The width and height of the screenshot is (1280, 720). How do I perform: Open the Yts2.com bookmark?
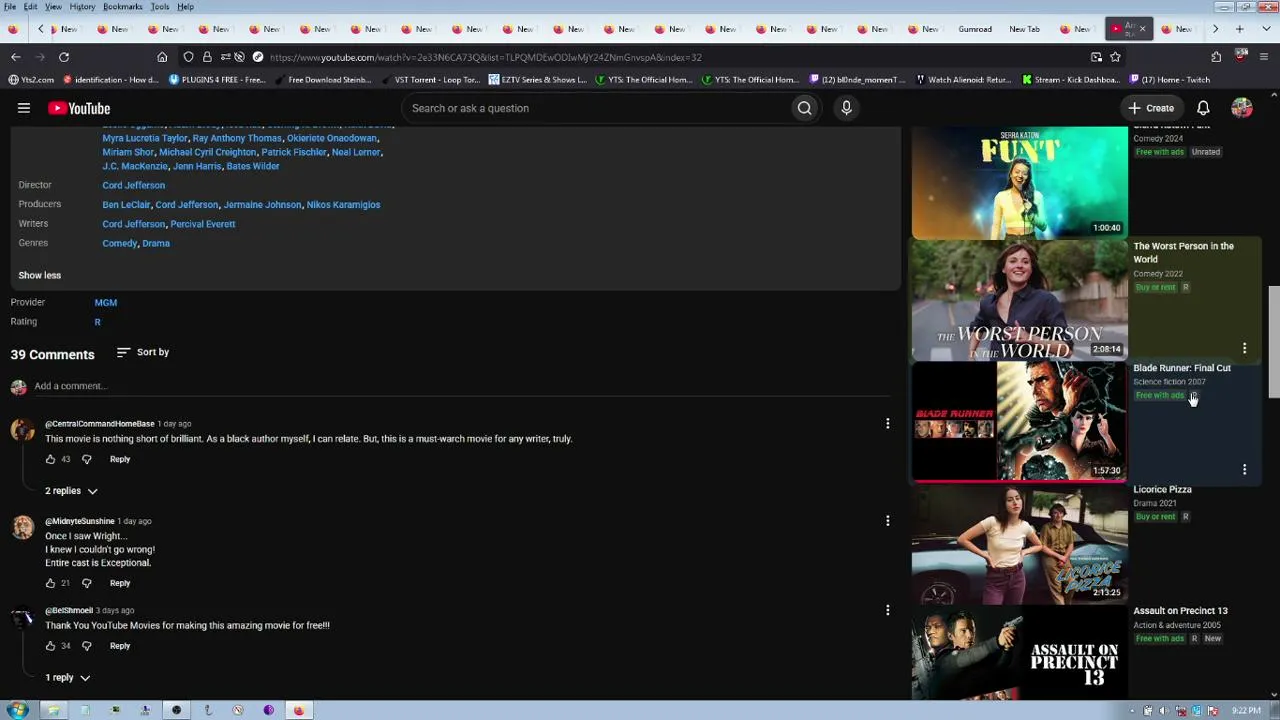coord(31,80)
